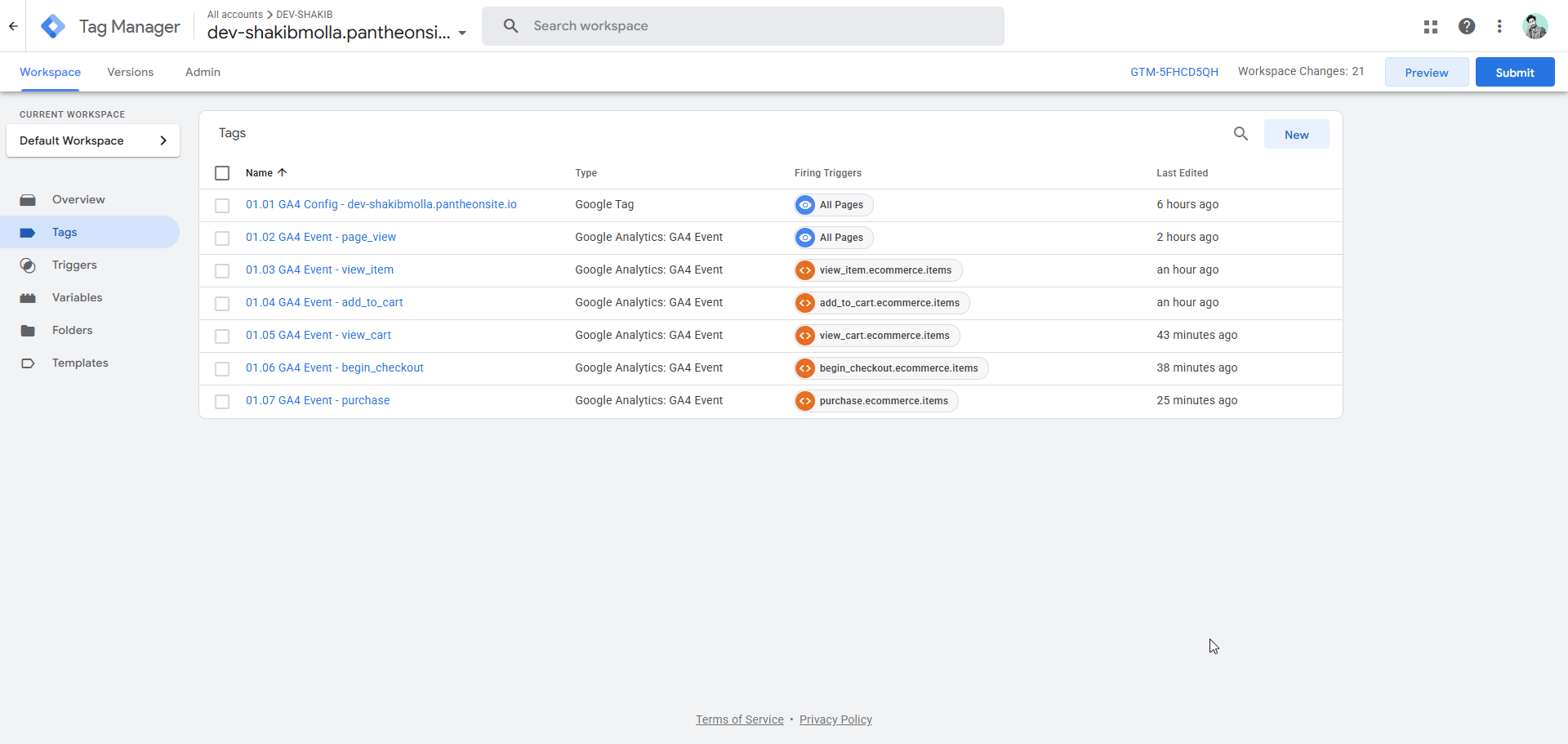Click the Overview sidebar icon
The width and height of the screenshot is (1568, 744).
click(28, 200)
